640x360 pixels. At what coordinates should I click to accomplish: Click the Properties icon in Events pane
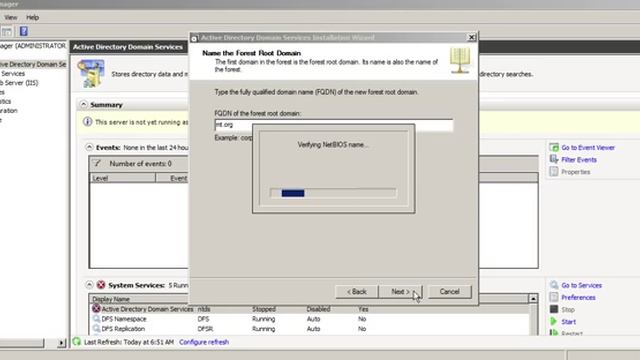[x=554, y=171]
